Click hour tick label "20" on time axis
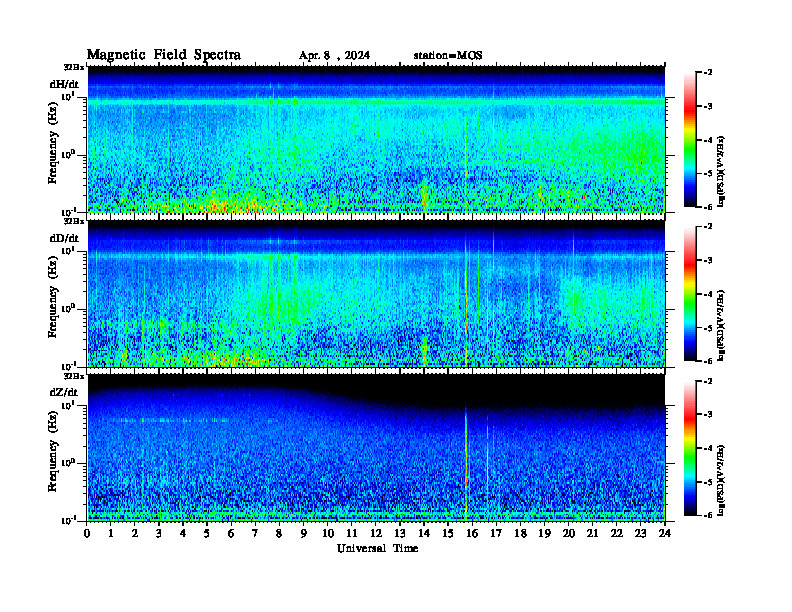This screenshot has width=792, height=612. [568, 533]
